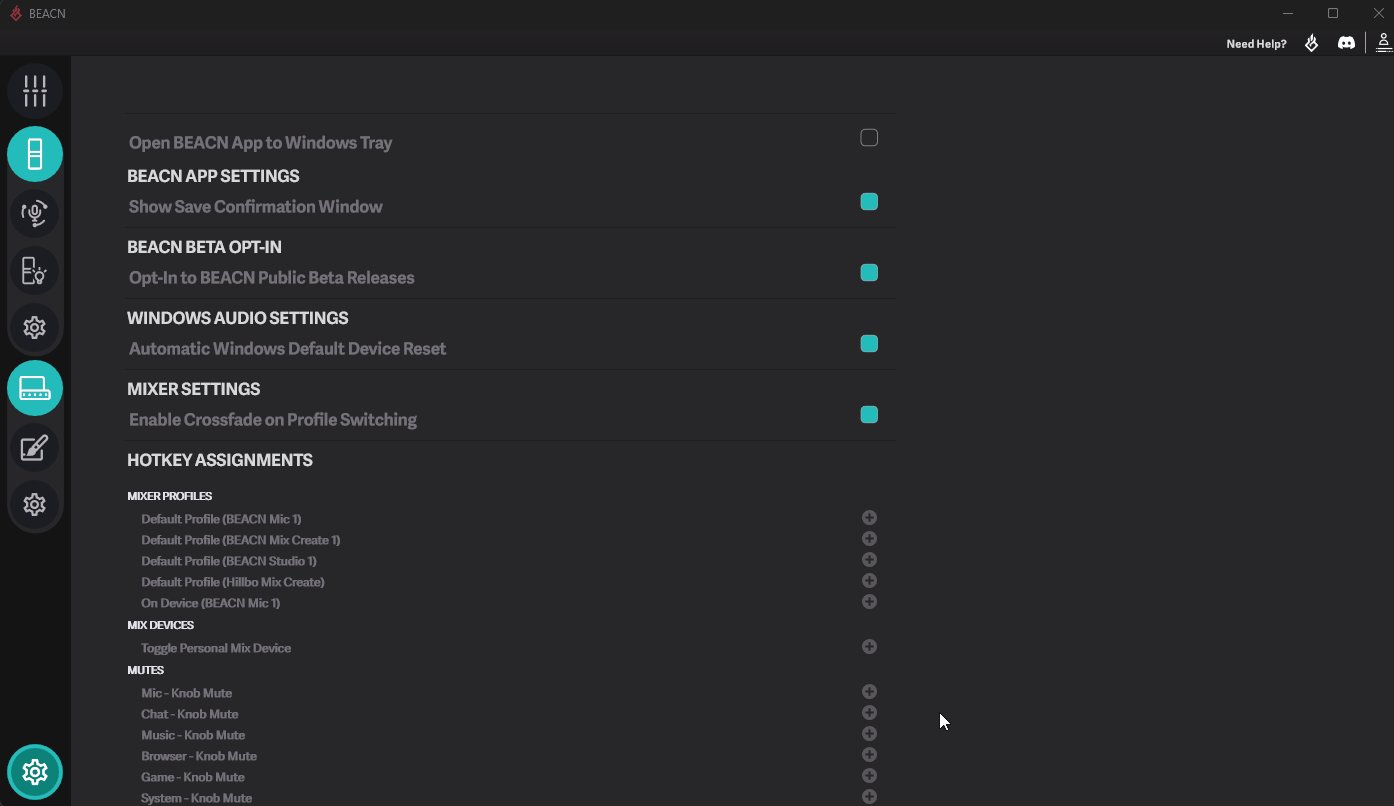Image resolution: width=1394 pixels, height=806 pixels.
Task: Click the WINDOWS AUDIO SETTINGS heading
Action: click(x=238, y=318)
